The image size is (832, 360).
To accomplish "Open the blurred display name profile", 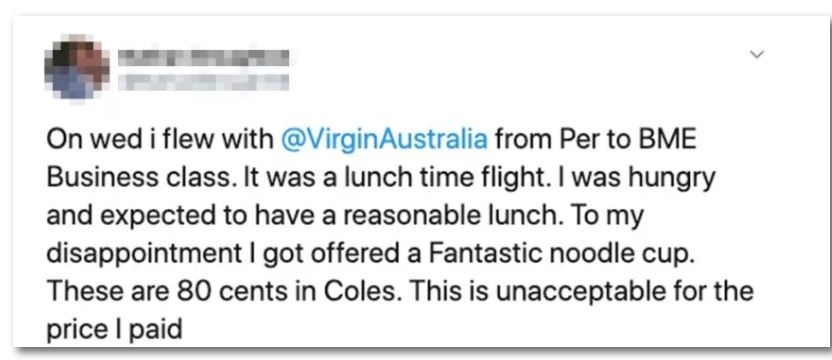I will (x=203, y=58).
